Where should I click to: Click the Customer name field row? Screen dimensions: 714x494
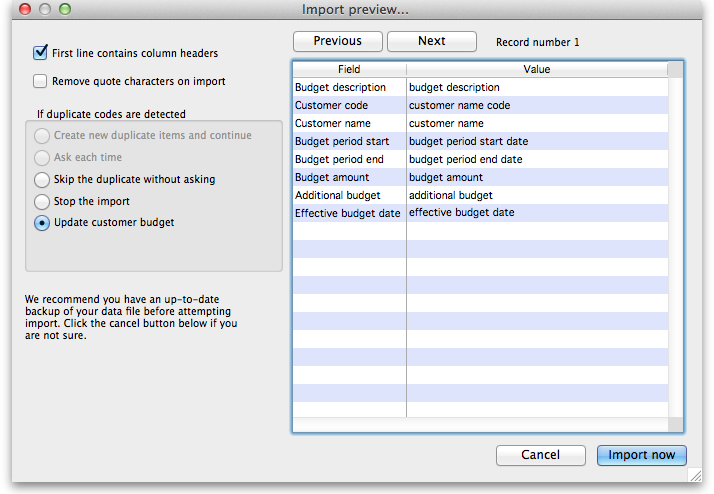[334, 124]
